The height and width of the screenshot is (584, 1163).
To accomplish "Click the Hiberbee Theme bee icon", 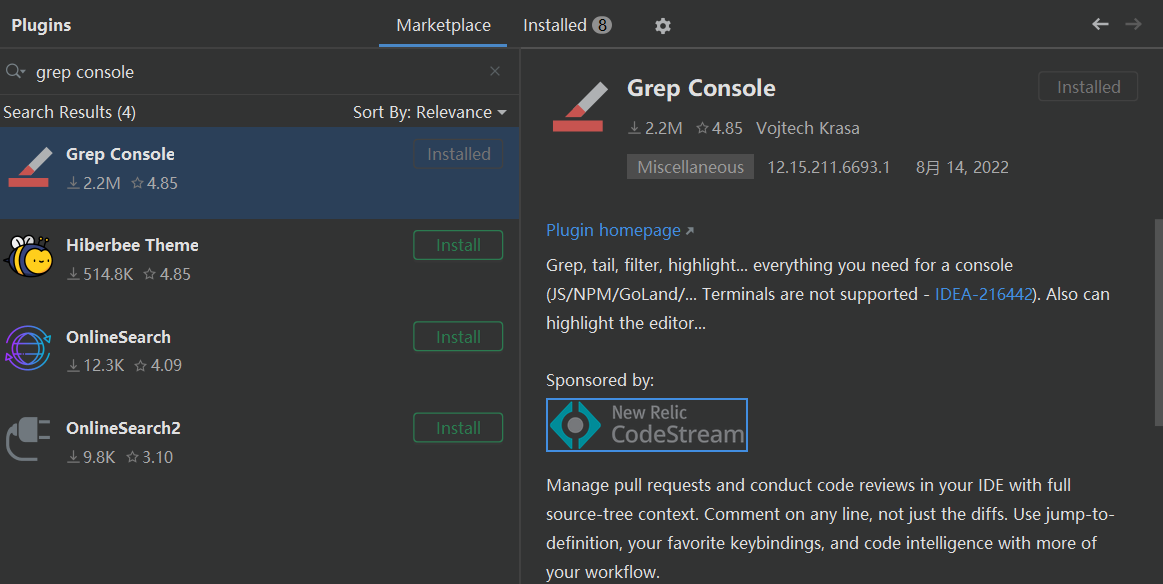I will coord(29,257).
